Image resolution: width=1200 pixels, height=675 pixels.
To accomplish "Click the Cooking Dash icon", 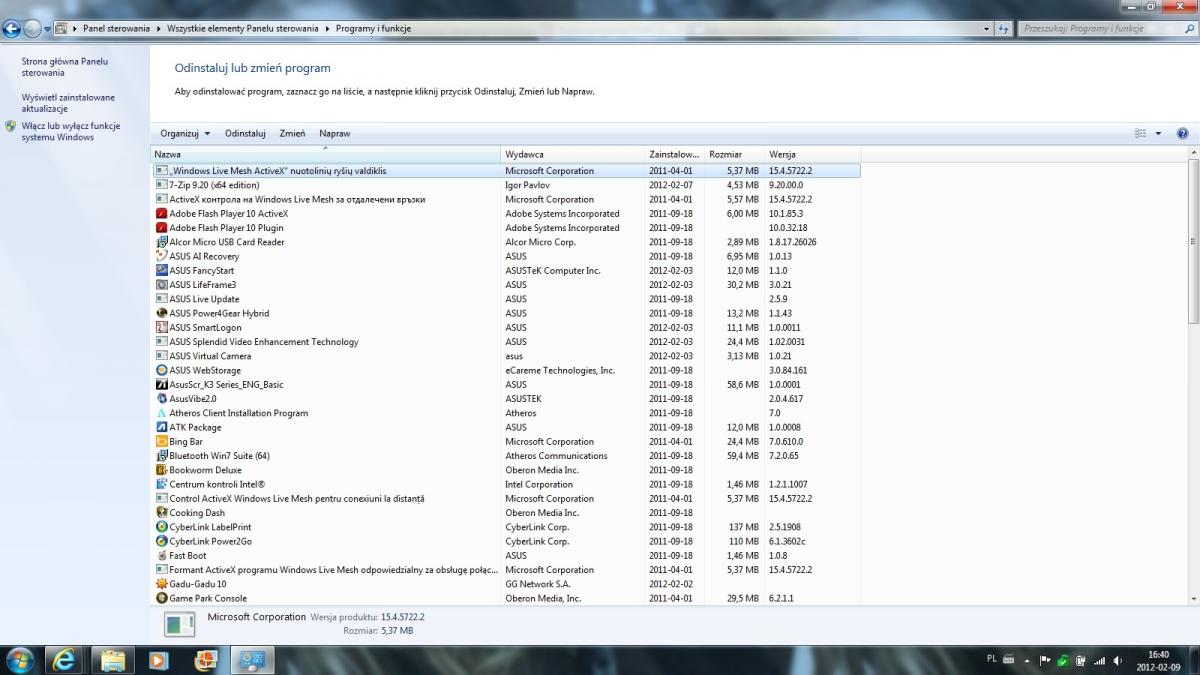I will pyautogui.click(x=161, y=513).
